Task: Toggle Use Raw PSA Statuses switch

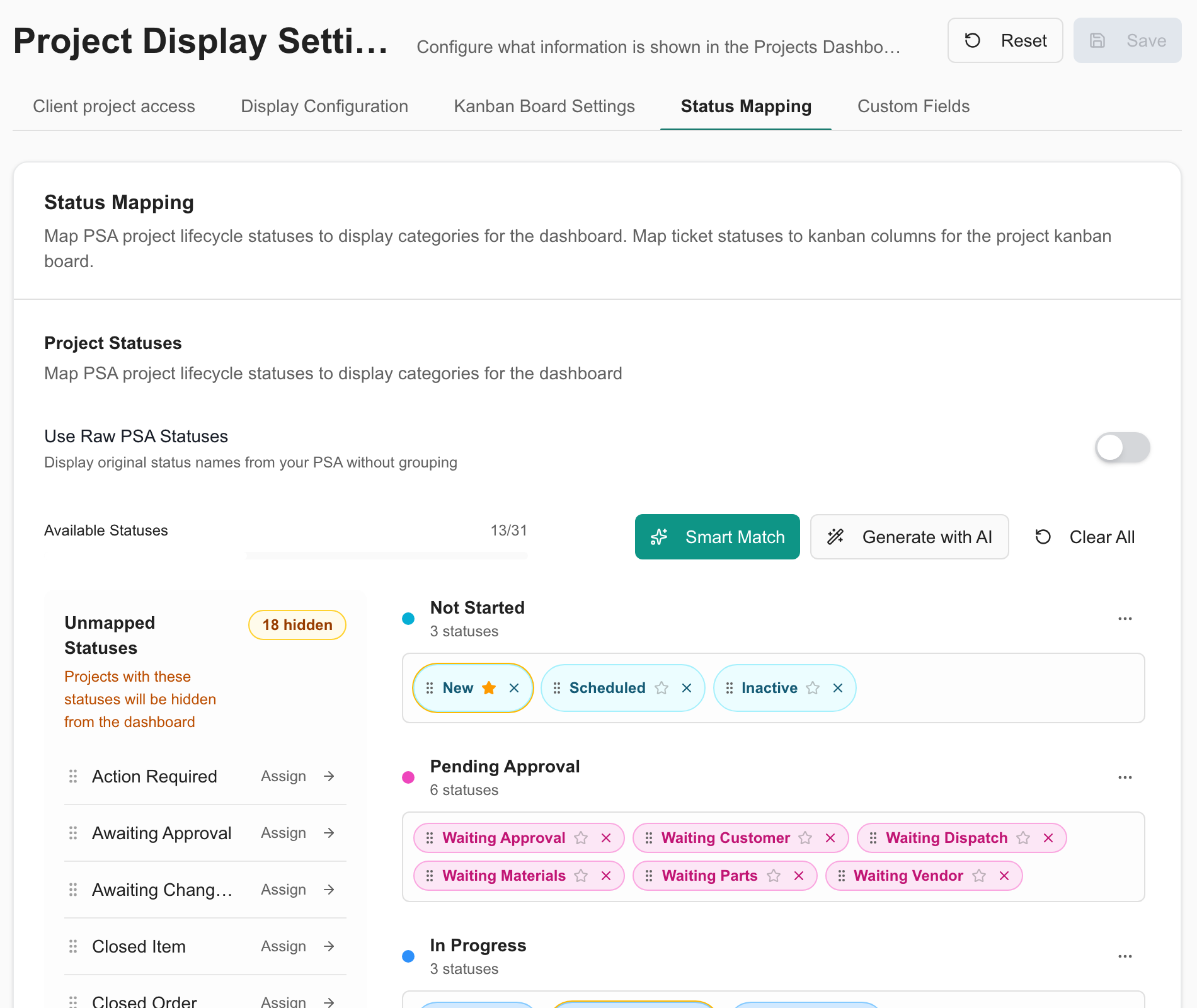Action: pos(1122,448)
